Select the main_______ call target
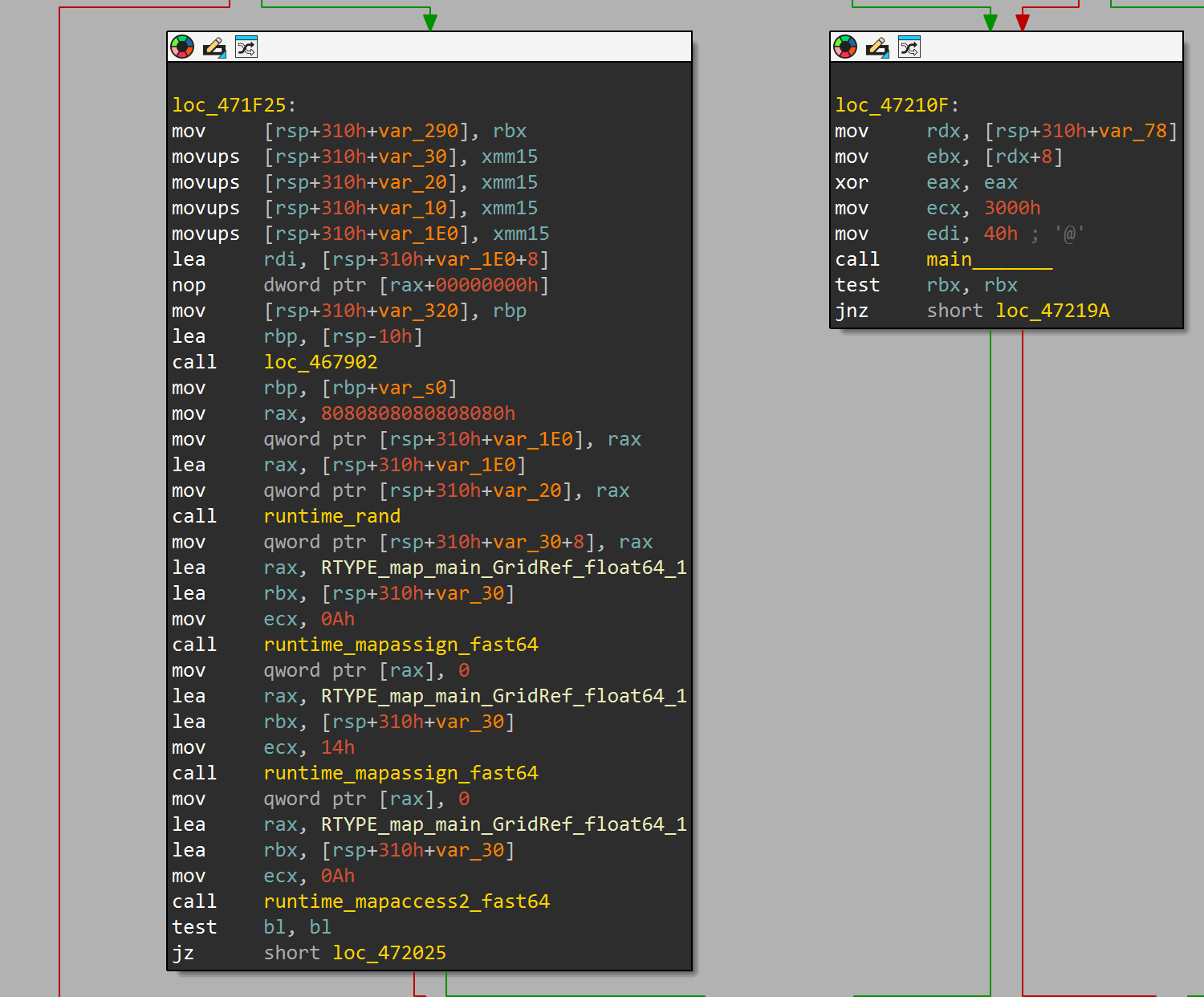 coord(989,259)
